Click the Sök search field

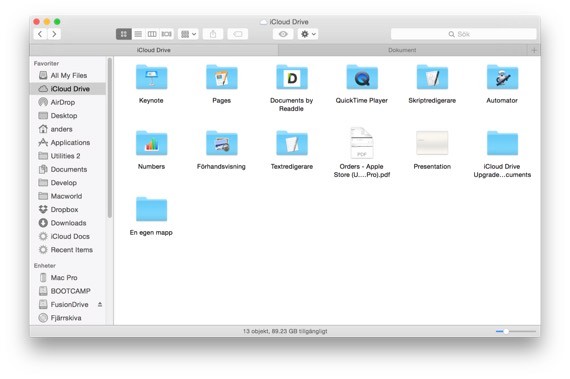coord(463,34)
